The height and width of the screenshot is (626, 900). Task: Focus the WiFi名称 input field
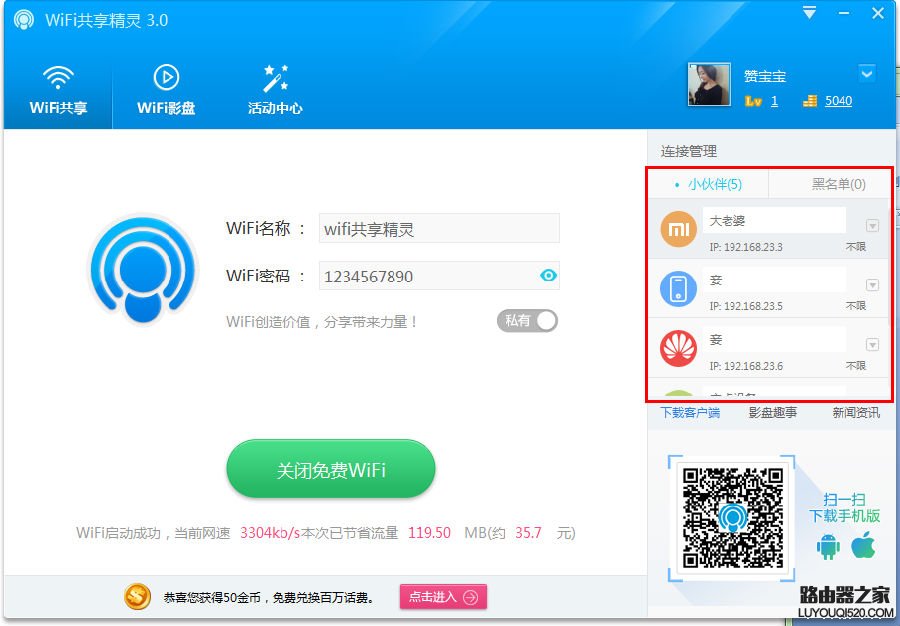point(439,229)
